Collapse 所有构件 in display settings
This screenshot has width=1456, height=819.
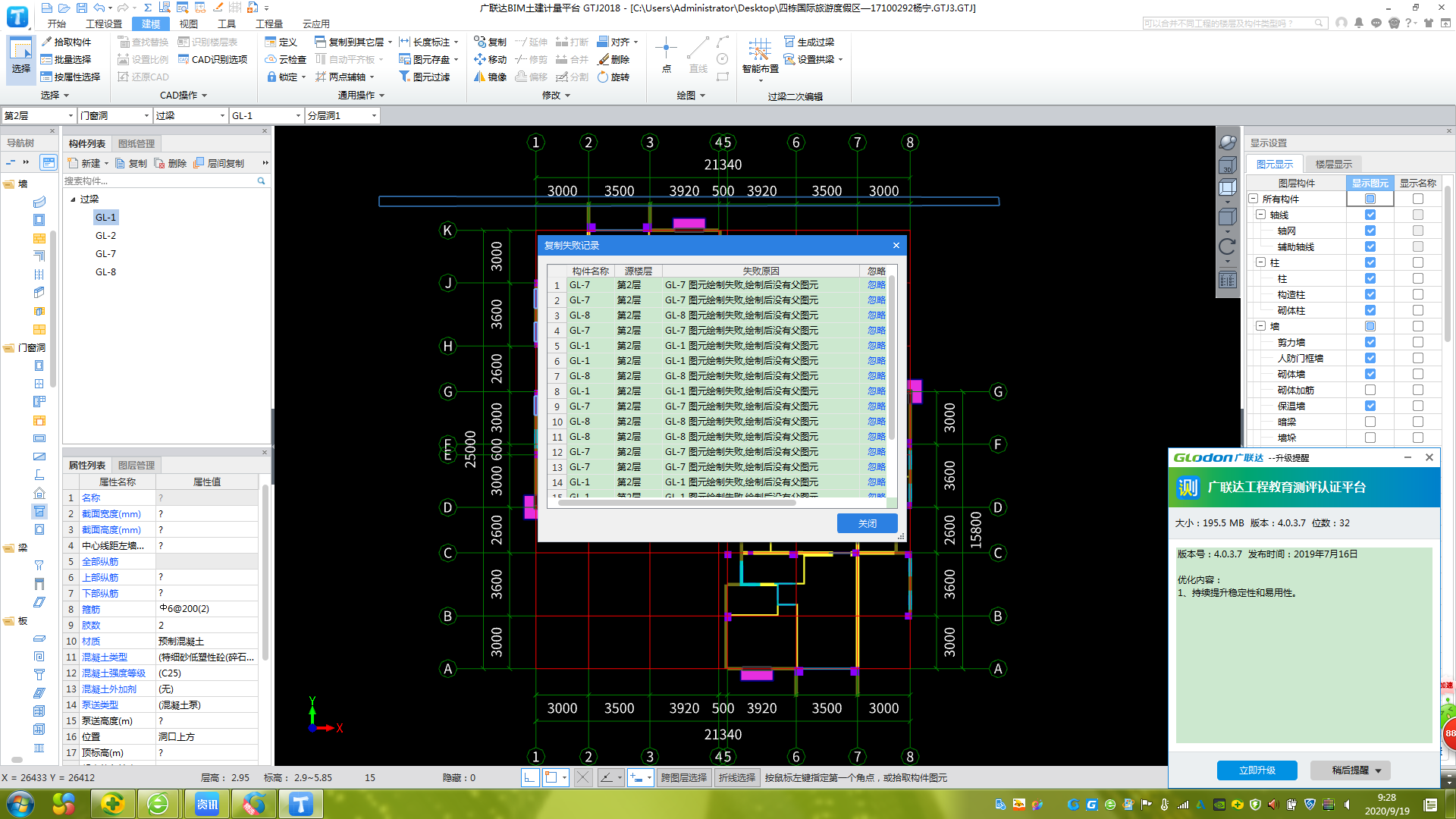pos(1254,199)
